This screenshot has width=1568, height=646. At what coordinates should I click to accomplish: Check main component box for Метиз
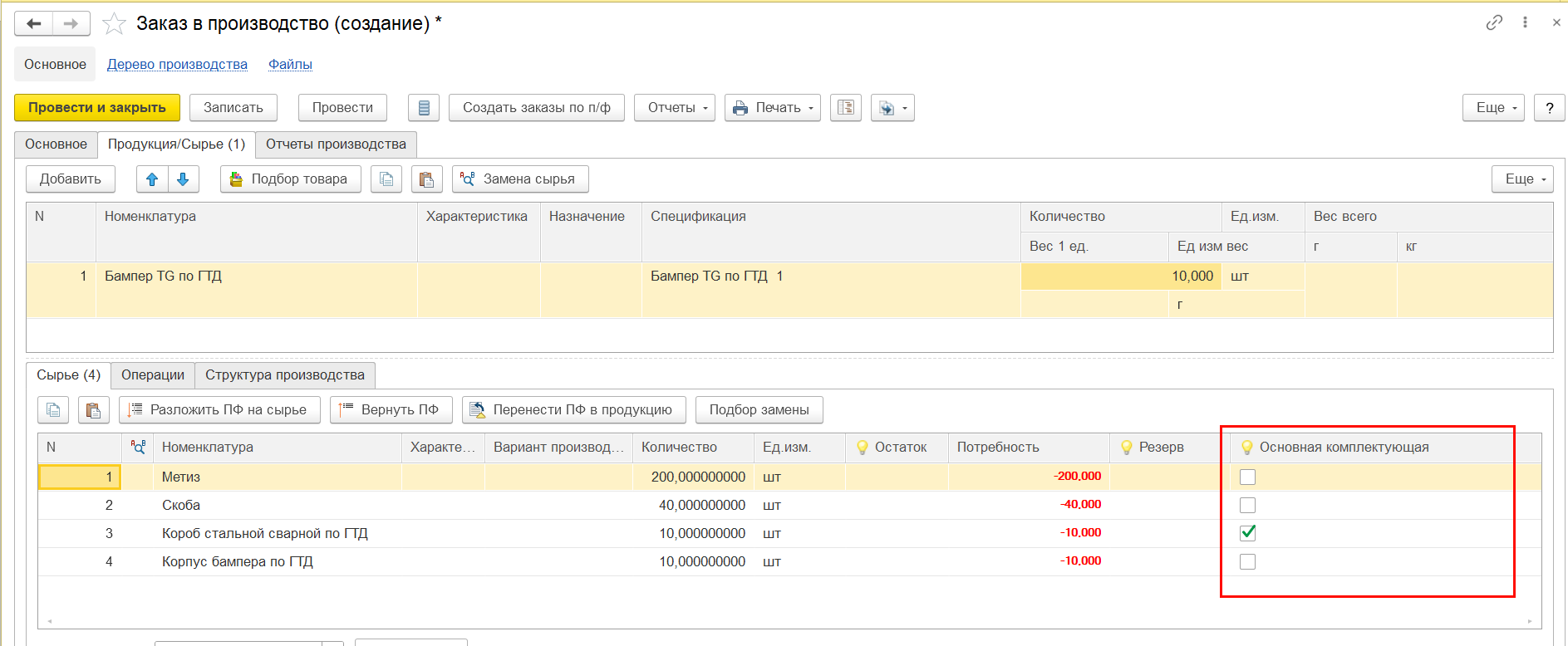(x=1247, y=477)
